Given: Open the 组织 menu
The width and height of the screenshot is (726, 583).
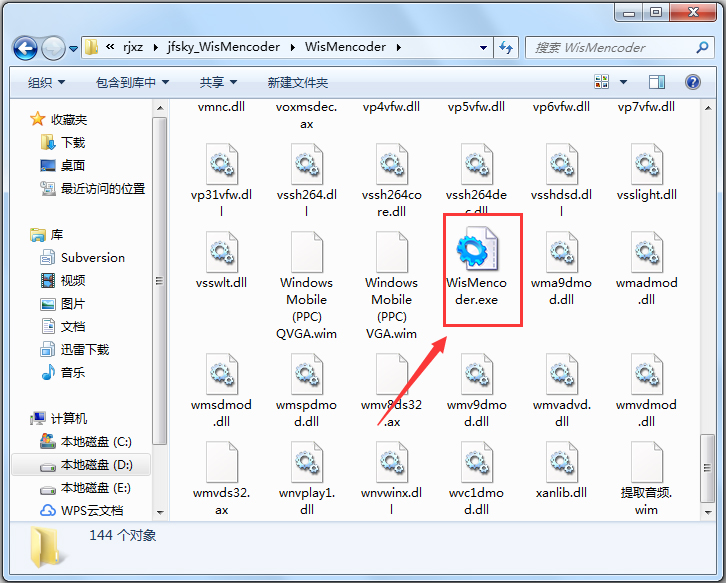Looking at the screenshot, I should [46, 82].
